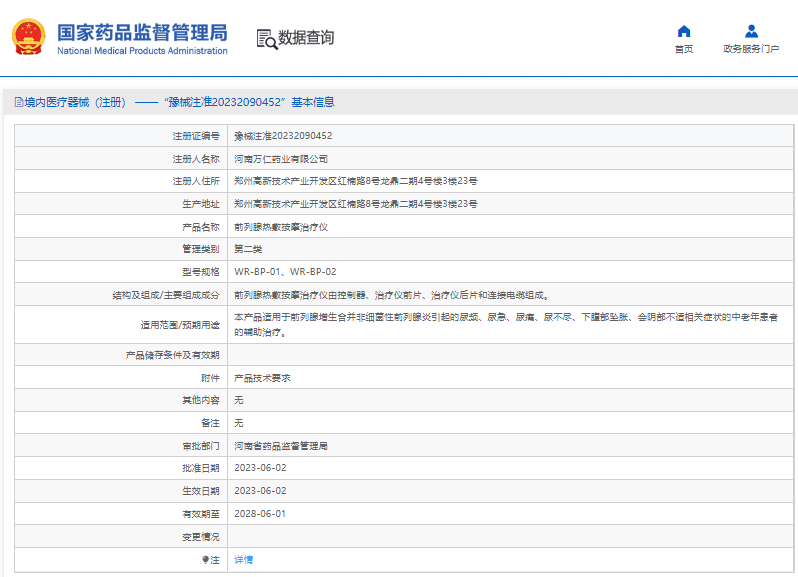Click the 其他内容 label

[201, 400]
